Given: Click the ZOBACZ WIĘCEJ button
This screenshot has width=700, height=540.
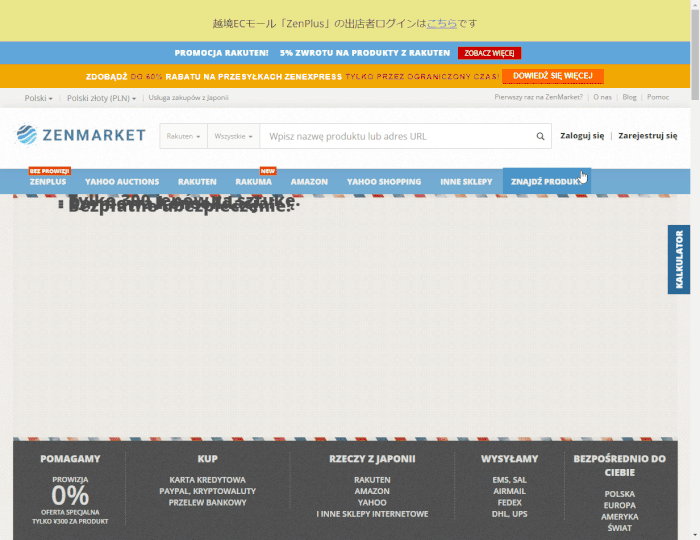Looking at the screenshot, I should [x=489, y=53].
